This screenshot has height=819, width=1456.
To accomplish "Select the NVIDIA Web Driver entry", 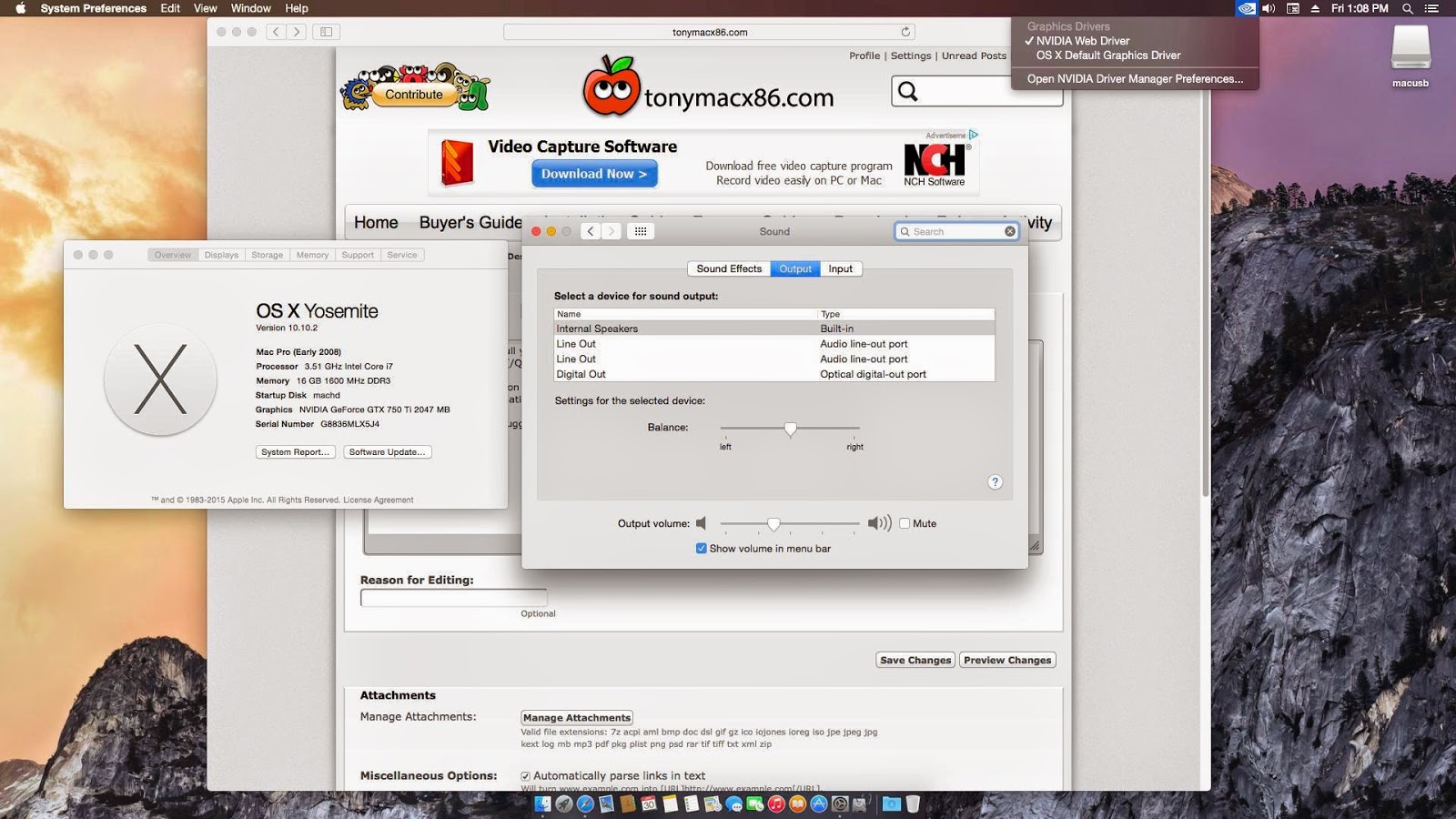I will 1082,41.
